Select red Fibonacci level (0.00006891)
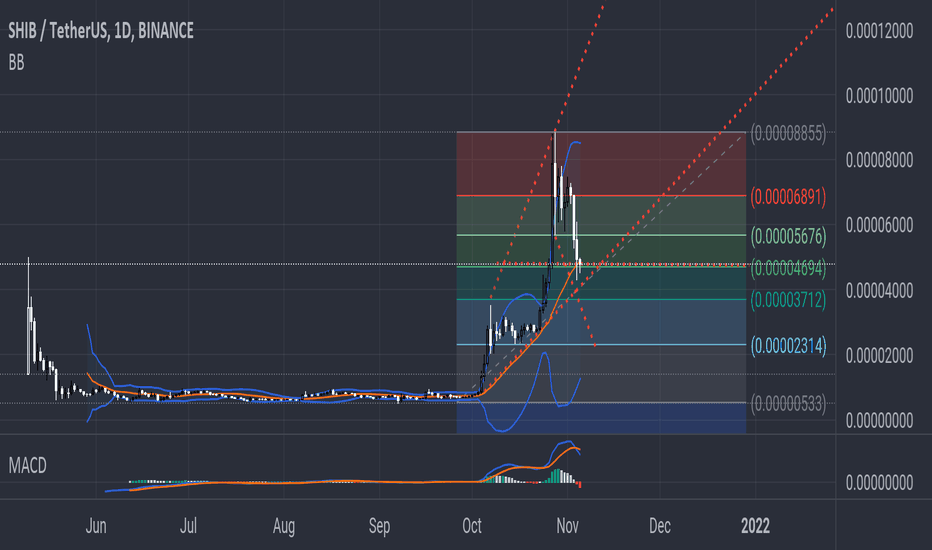Image resolution: width=932 pixels, height=550 pixels. [788, 196]
